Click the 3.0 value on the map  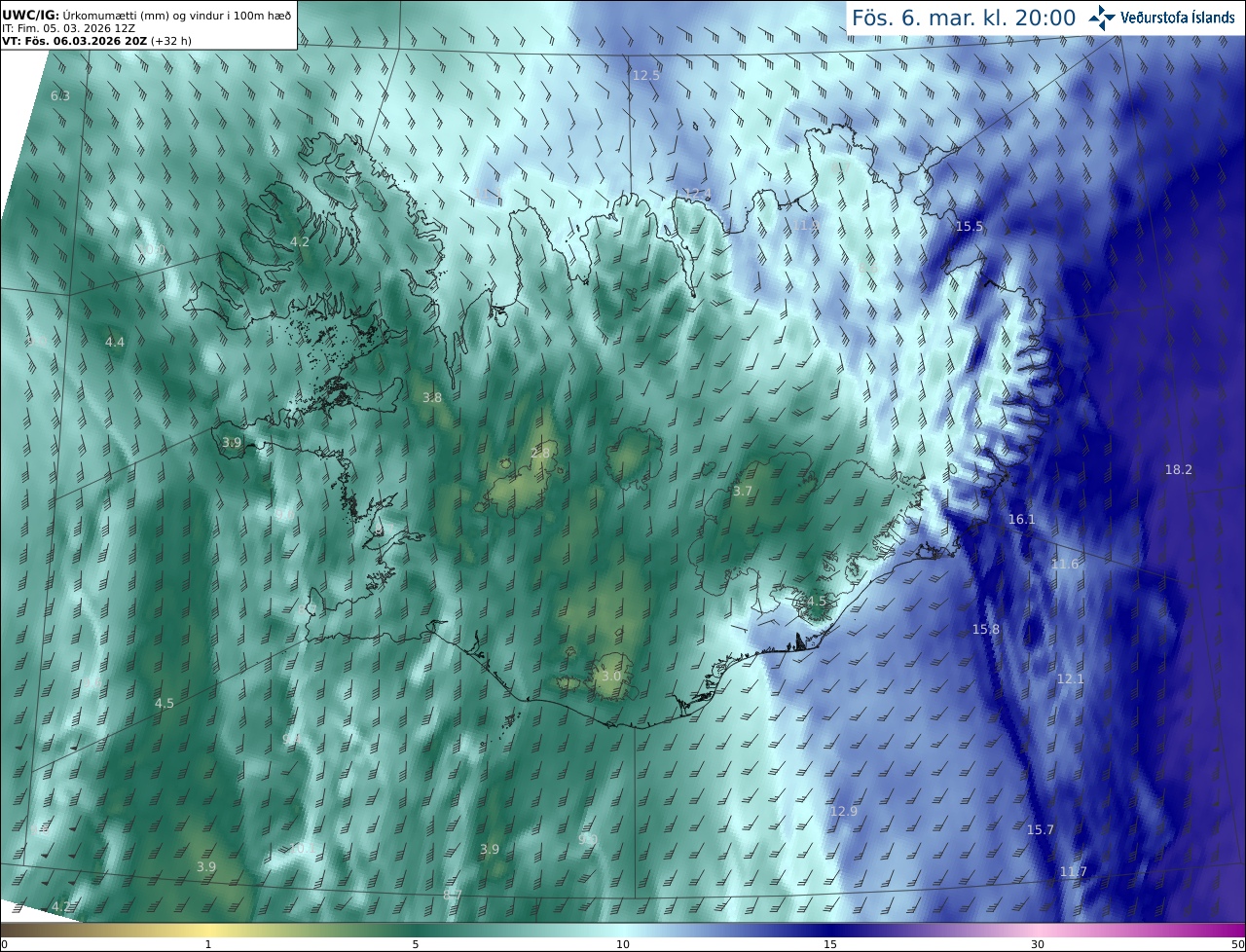click(x=611, y=676)
